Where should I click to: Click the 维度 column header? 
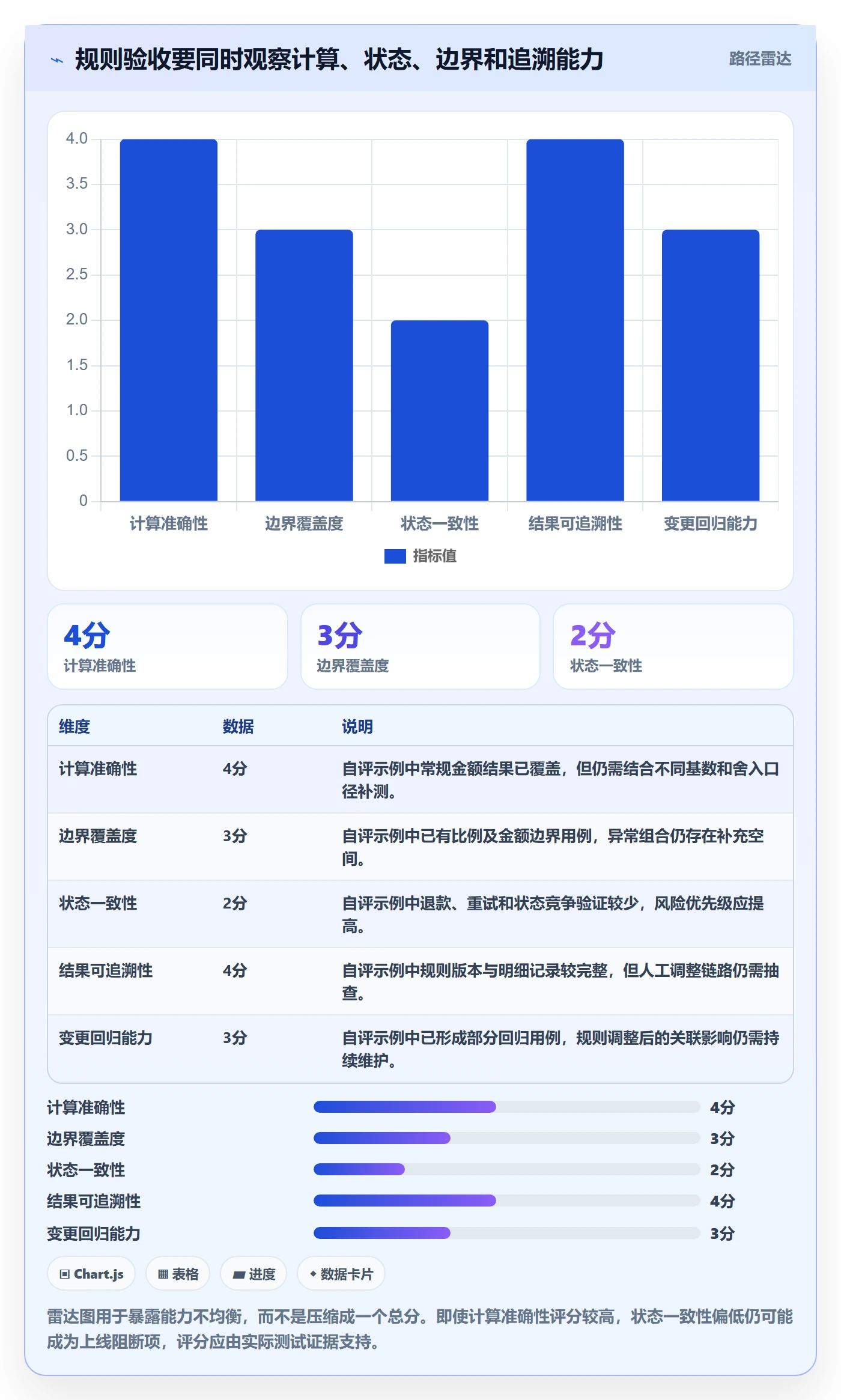click(x=74, y=726)
